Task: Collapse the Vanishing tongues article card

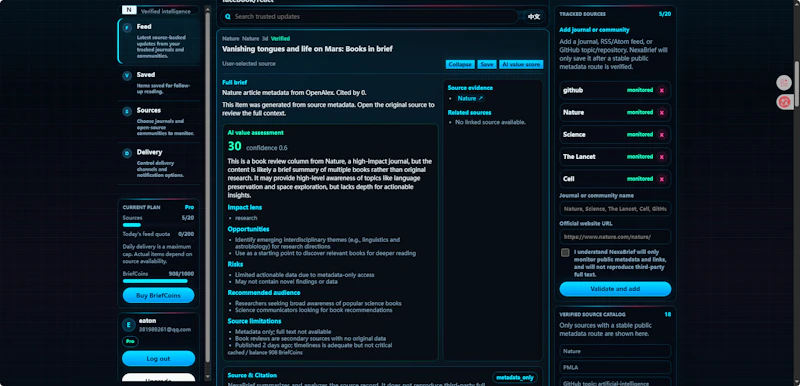Action: coord(460,64)
